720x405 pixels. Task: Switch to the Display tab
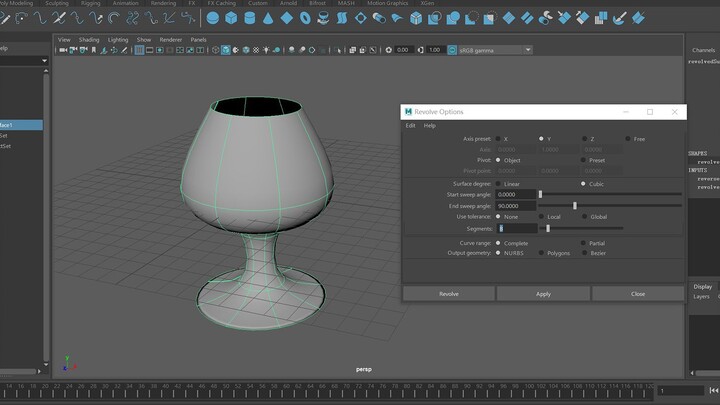703,287
